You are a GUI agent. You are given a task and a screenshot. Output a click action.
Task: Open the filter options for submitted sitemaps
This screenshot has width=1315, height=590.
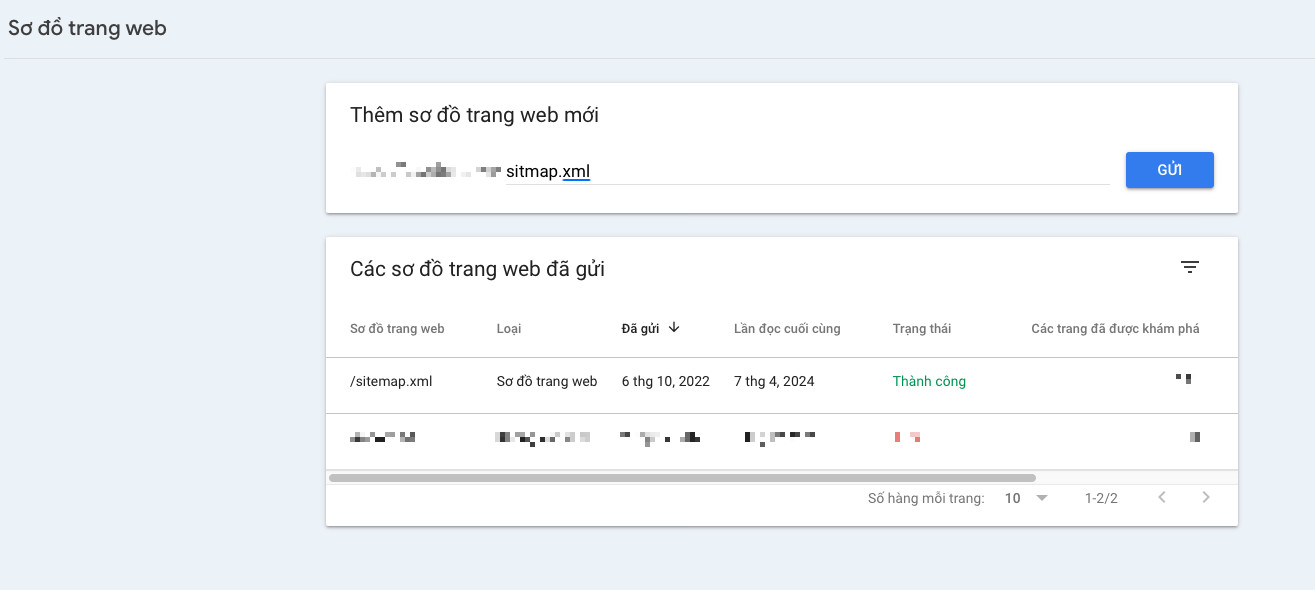[x=1189, y=267]
